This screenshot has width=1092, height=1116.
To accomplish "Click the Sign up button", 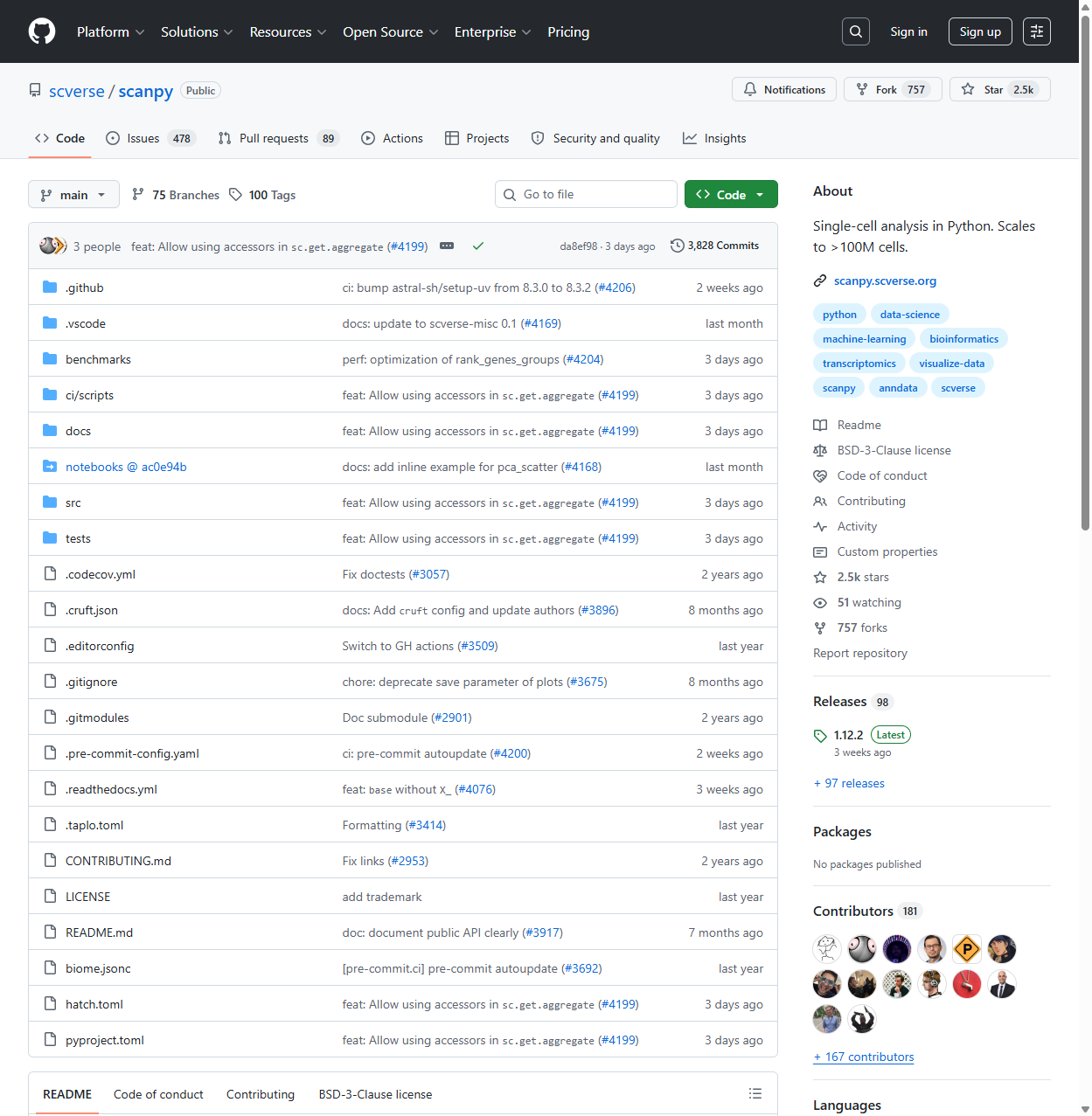I will click(x=980, y=31).
